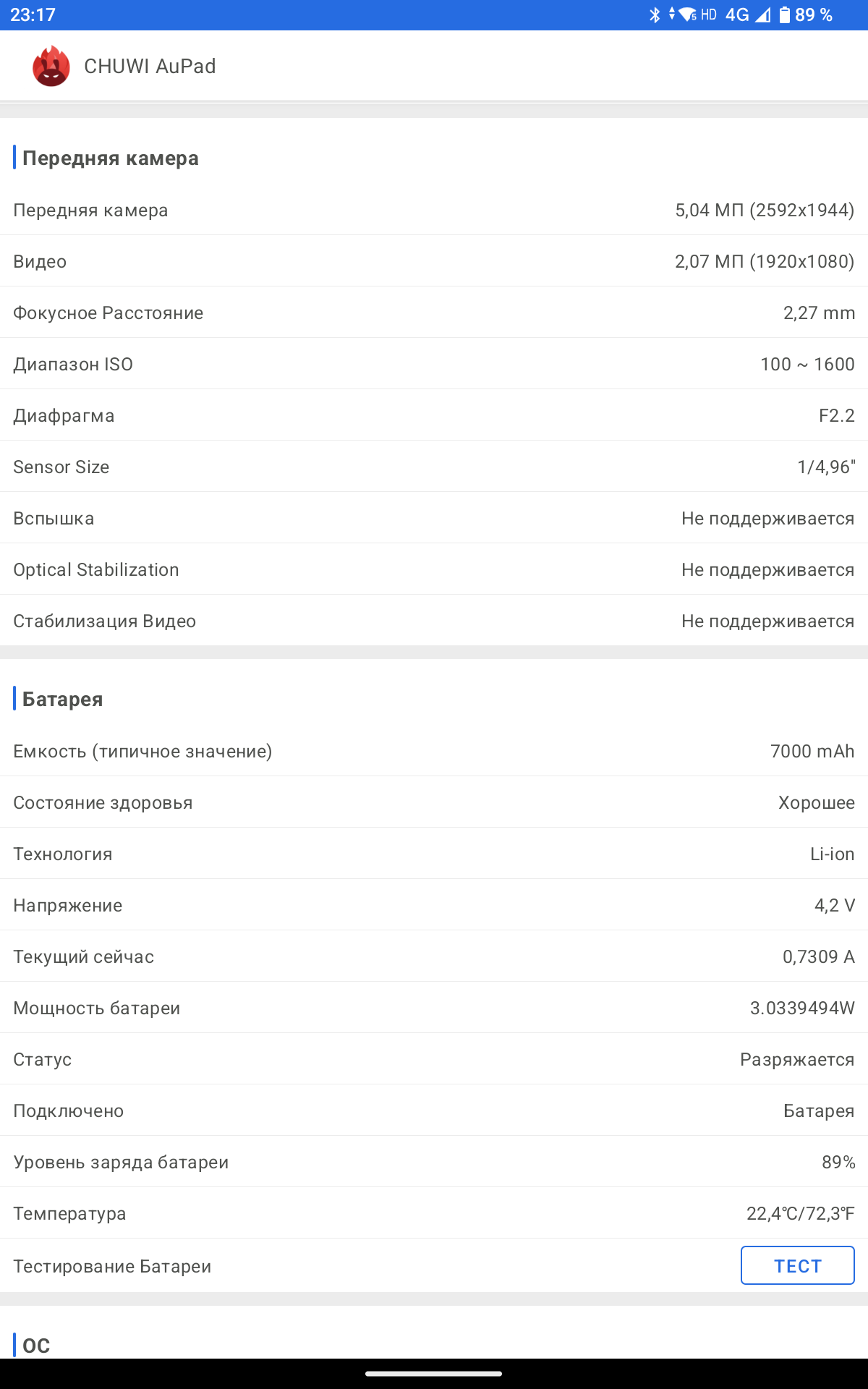The width and height of the screenshot is (868, 1389).
Task: Tap the battery icon in status bar
Action: 785,14
